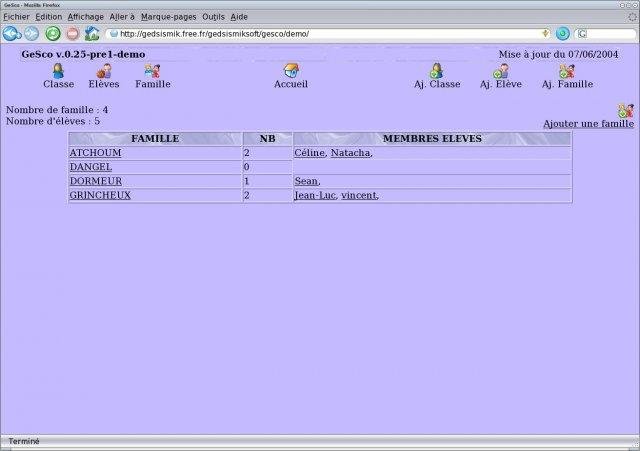Click the Ajouter une famille link
Screen dimensions: 640x451
tap(589, 124)
